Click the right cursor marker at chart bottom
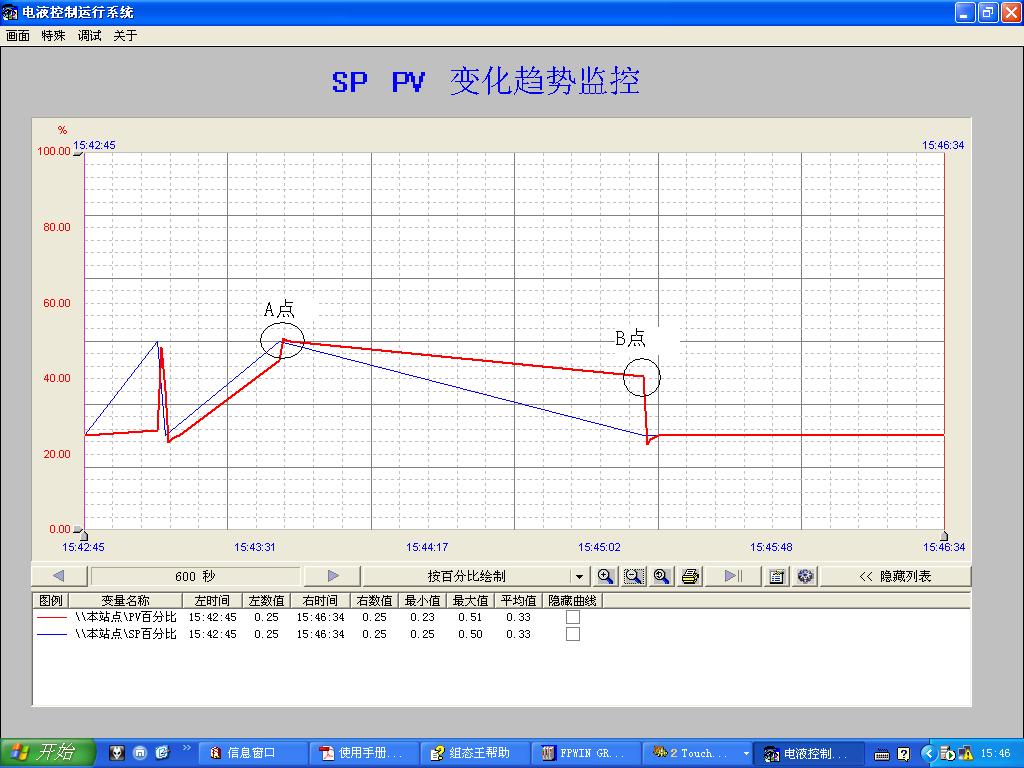Image resolution: width=1024 pixels, height=768 pixels. coord(944,536)
